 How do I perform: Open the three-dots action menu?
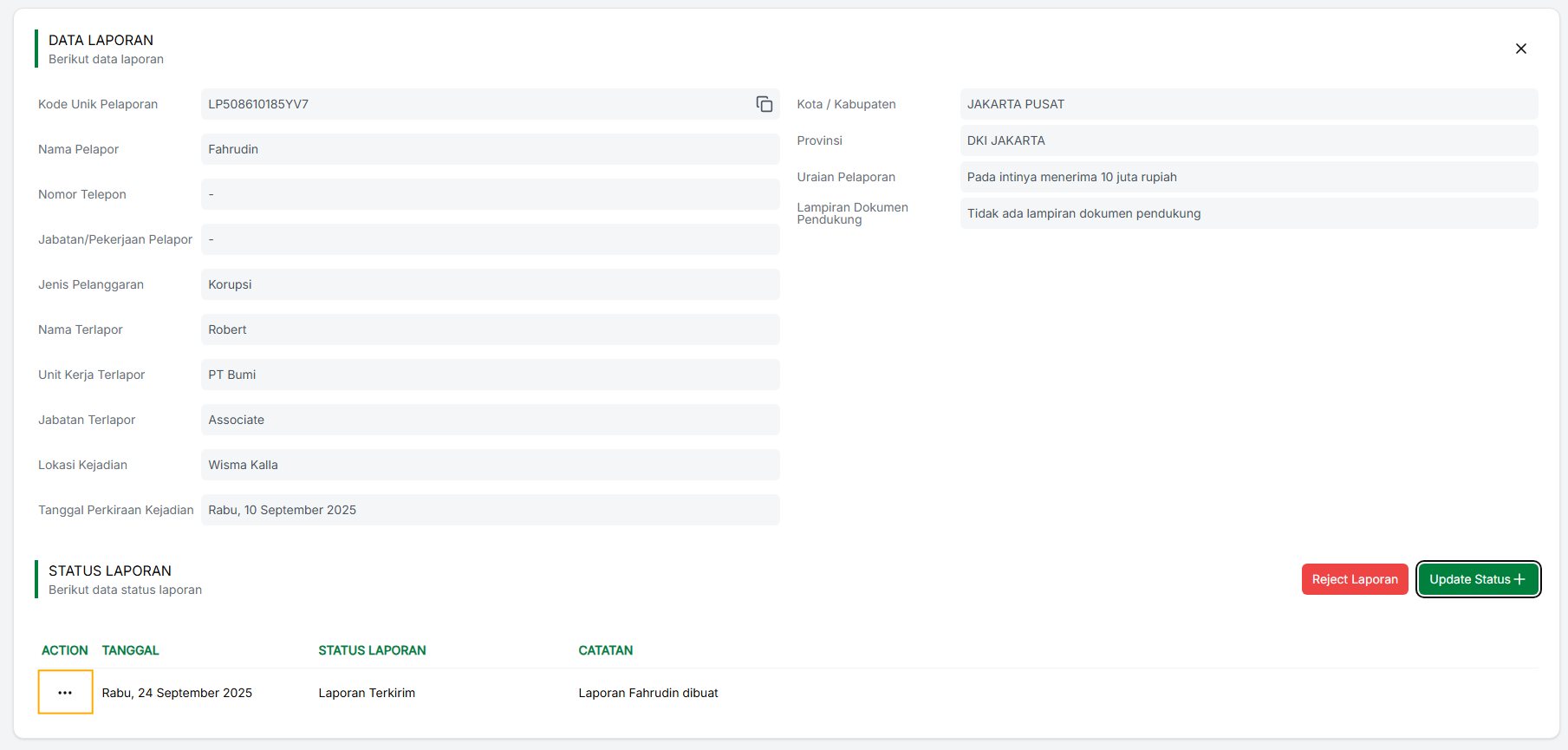tap(65, 692)
